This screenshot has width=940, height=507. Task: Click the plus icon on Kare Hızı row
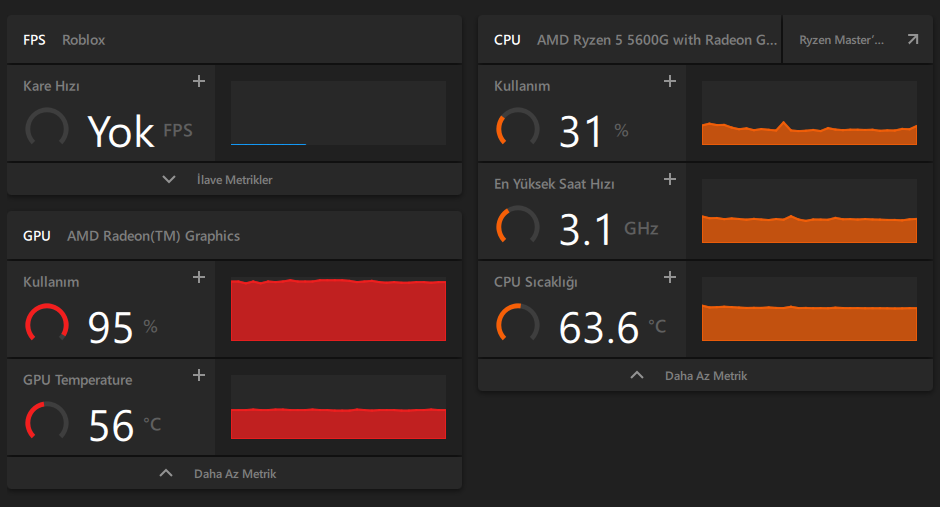tap(199, 81)
